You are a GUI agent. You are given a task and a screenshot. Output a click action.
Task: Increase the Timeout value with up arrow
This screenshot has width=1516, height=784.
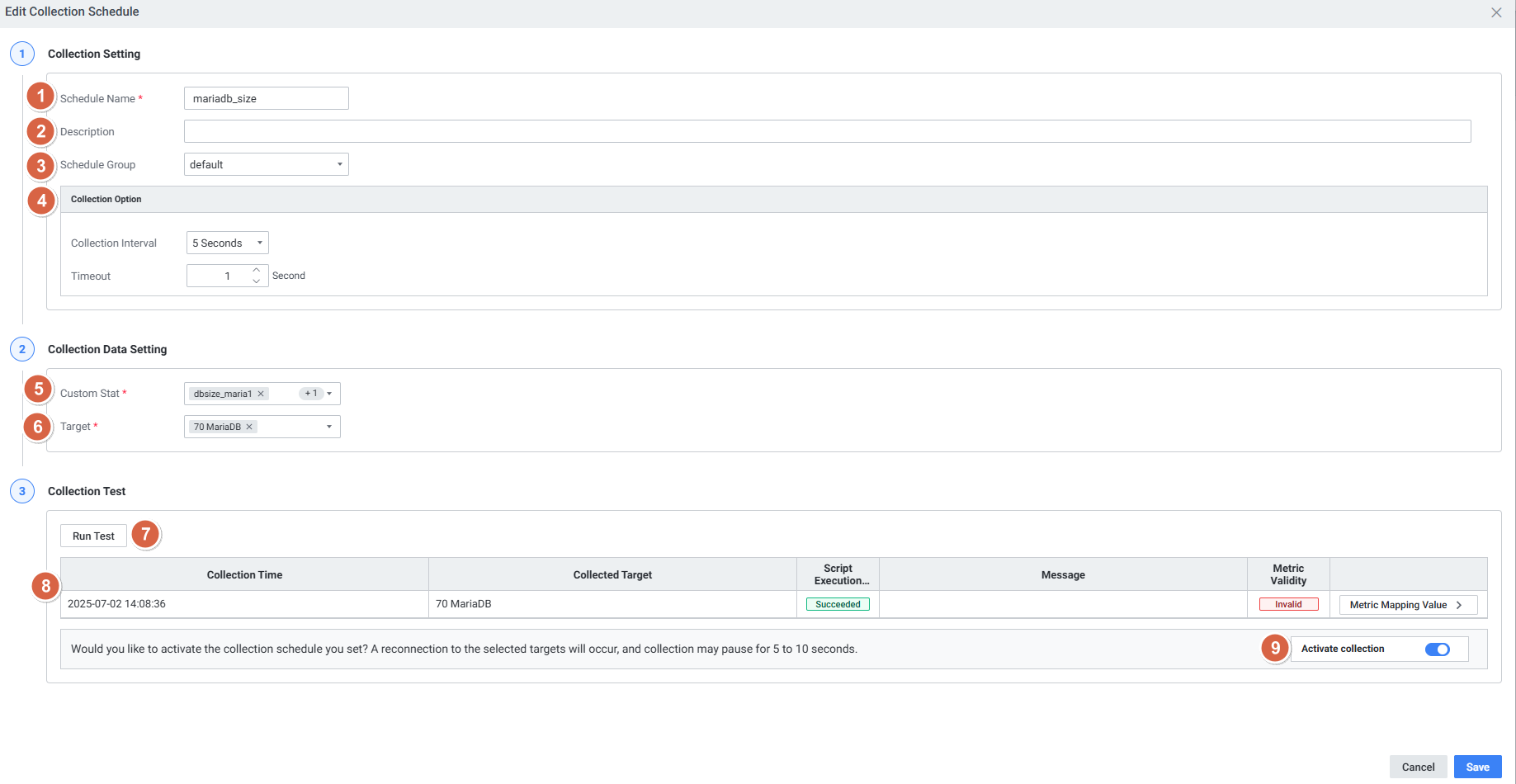point(257,270)
